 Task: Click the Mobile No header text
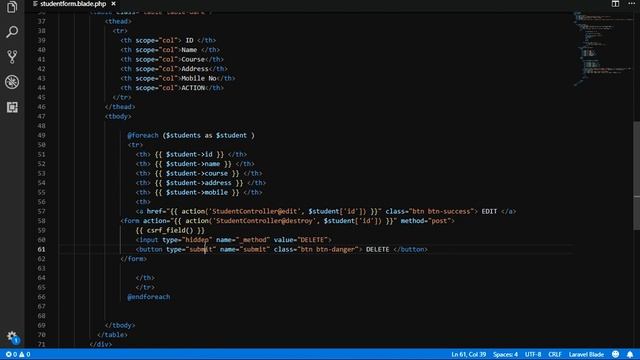199,78
